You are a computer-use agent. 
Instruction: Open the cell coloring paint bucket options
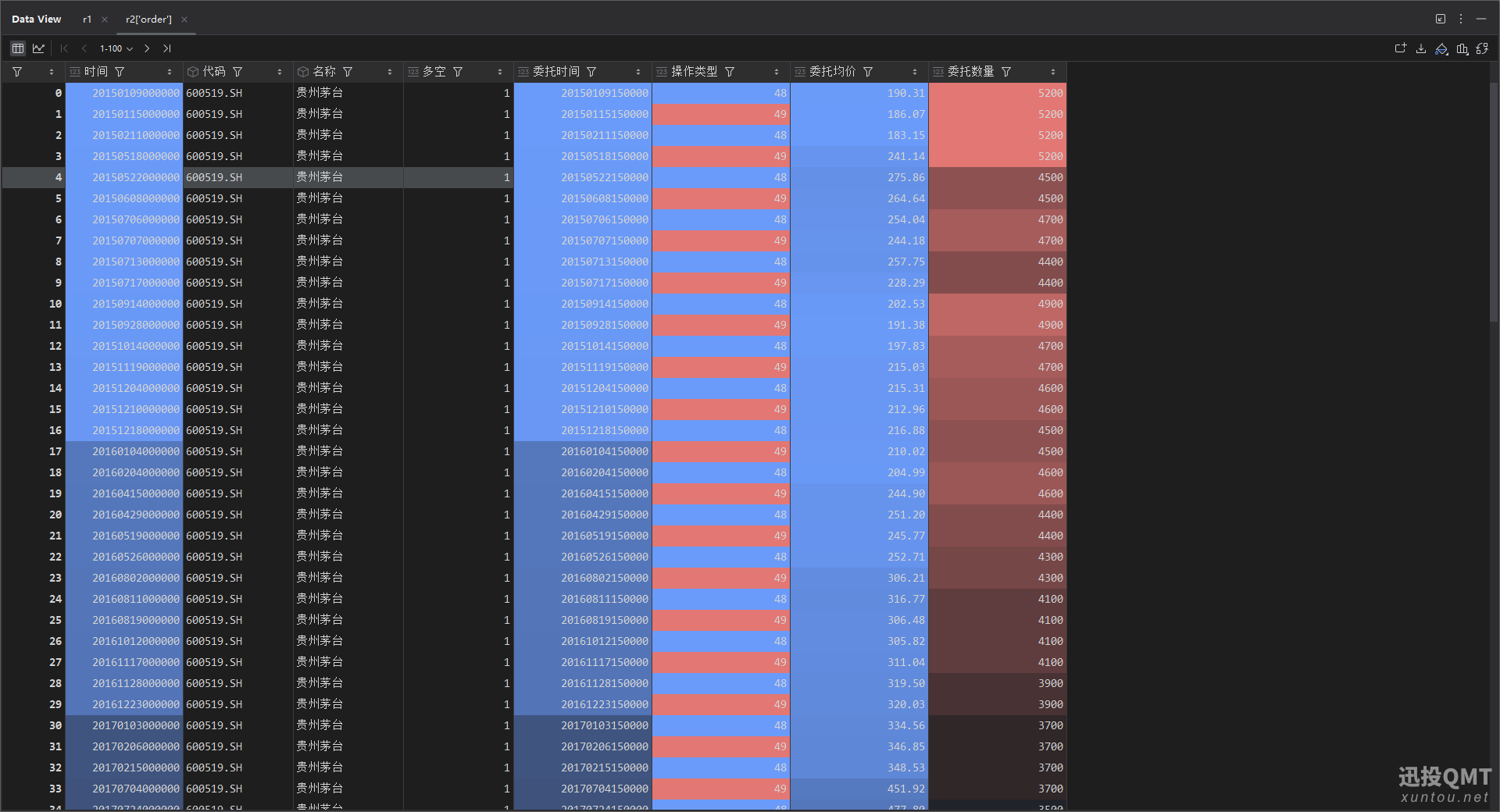click(1441, 48)
